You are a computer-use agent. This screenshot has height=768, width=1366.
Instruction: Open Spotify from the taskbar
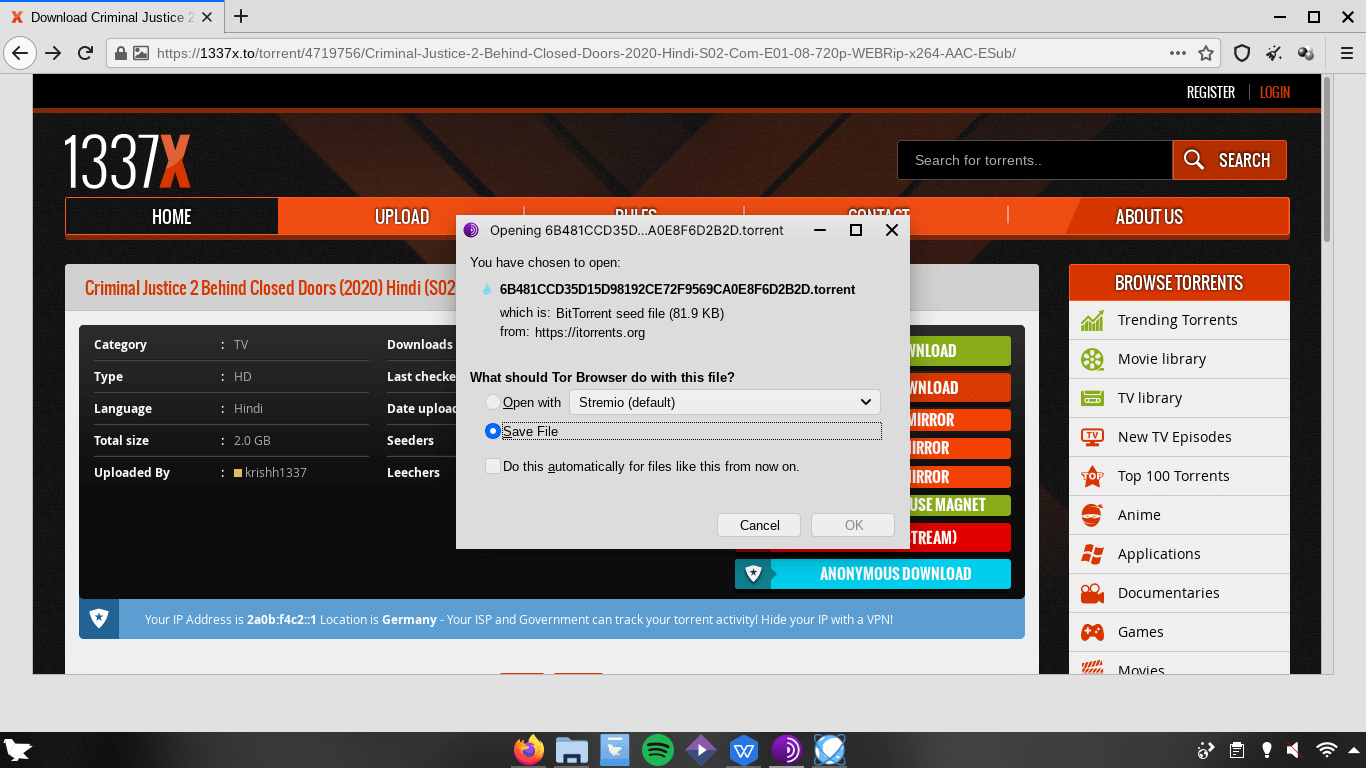(657, 750)
